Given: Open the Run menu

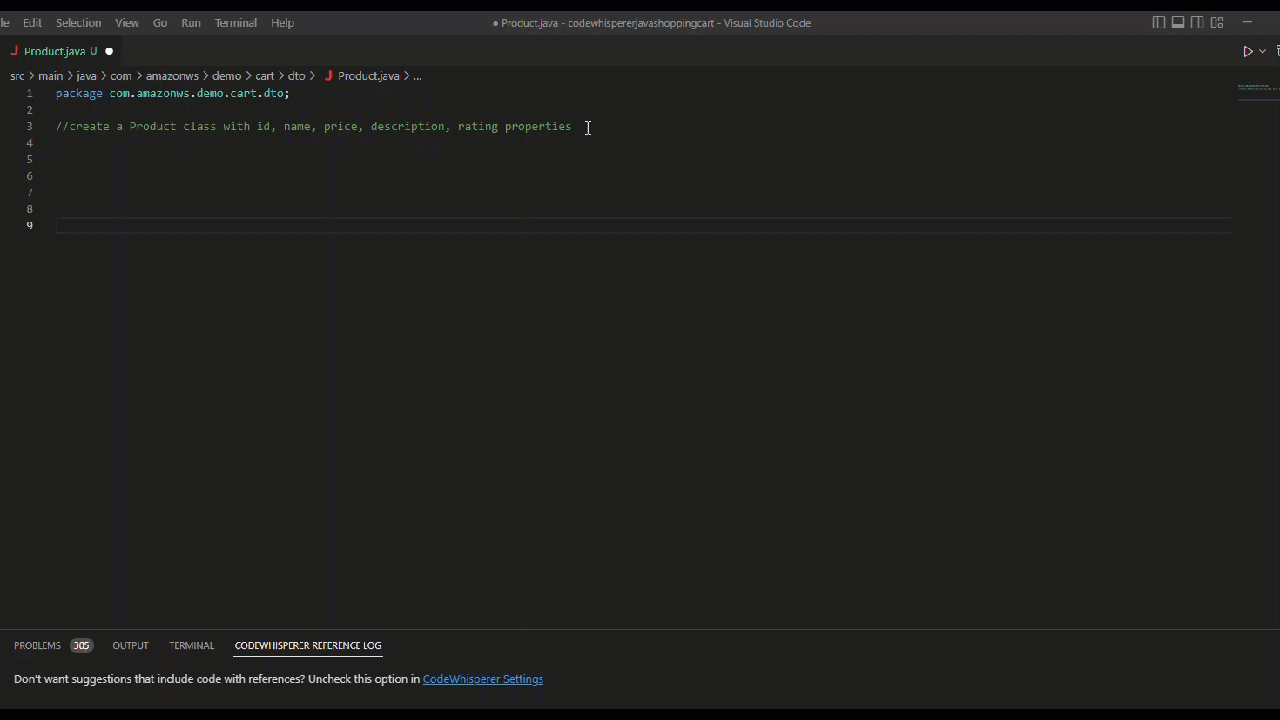Looking at the screenshot, I should [190, 22].
